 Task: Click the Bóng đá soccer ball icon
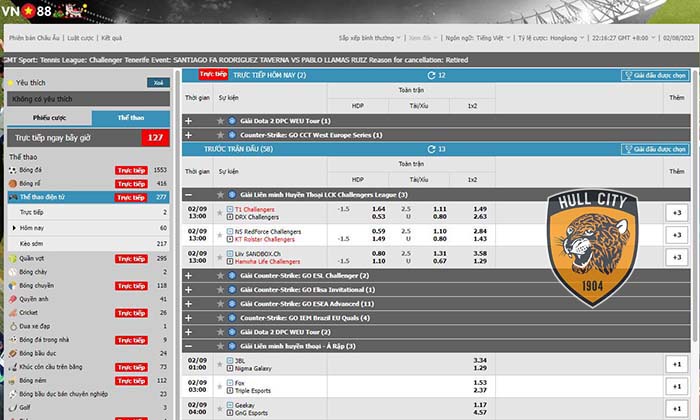coord(11,170)
